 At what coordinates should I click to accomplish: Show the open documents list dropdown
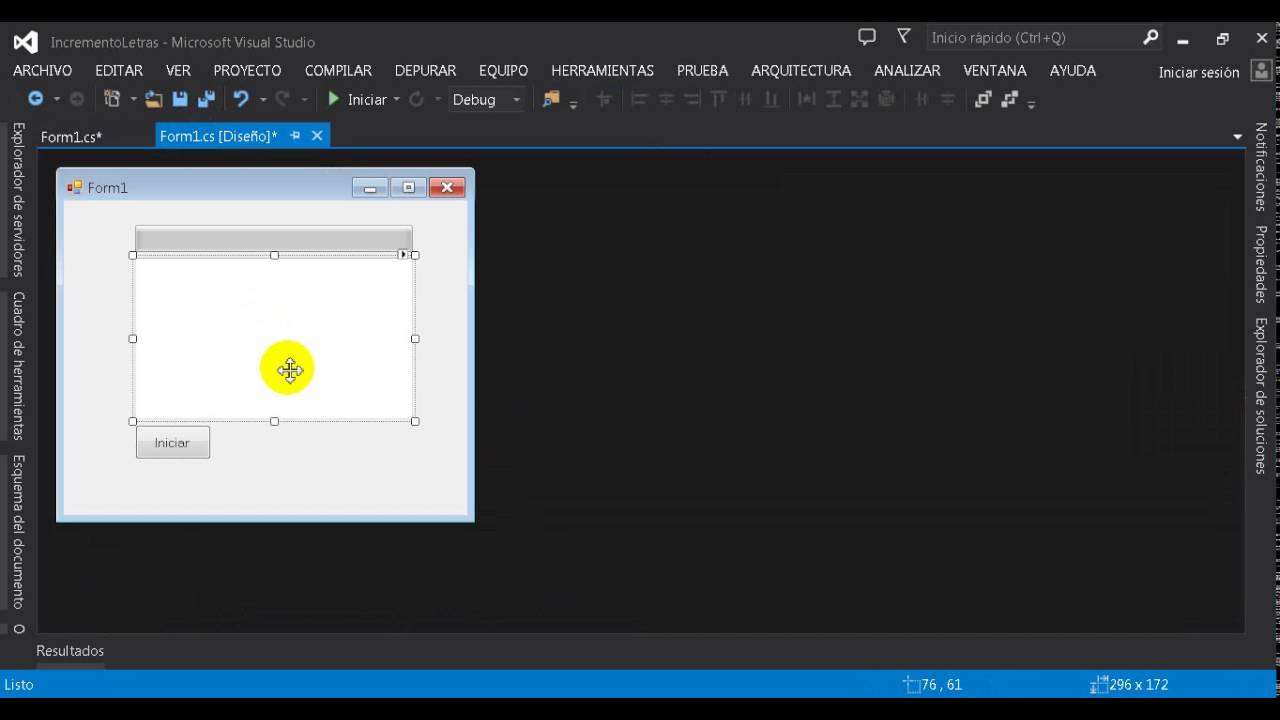(x=1238, y=136)
